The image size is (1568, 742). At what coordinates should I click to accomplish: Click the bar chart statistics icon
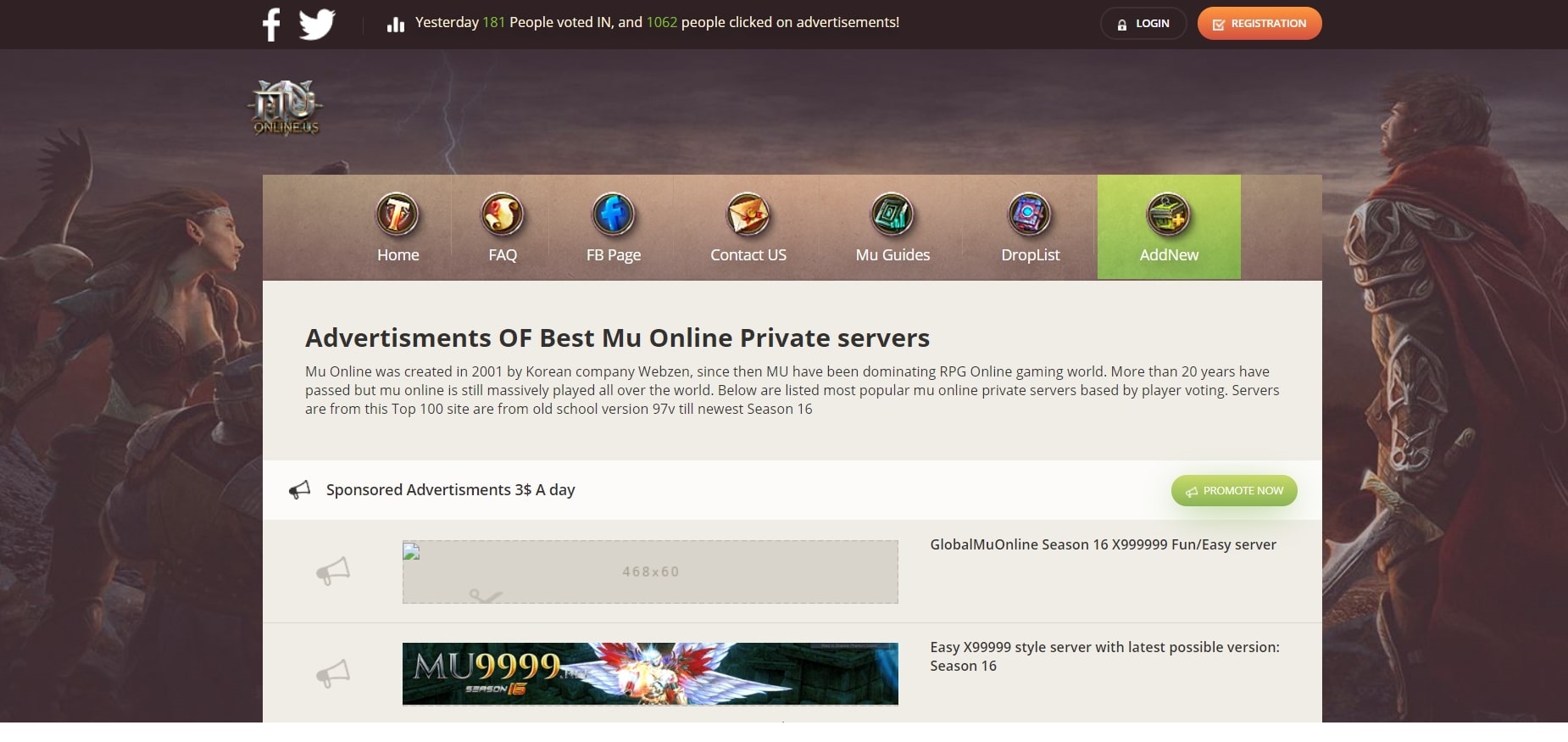pyautogui.click(x=395, y=25)
